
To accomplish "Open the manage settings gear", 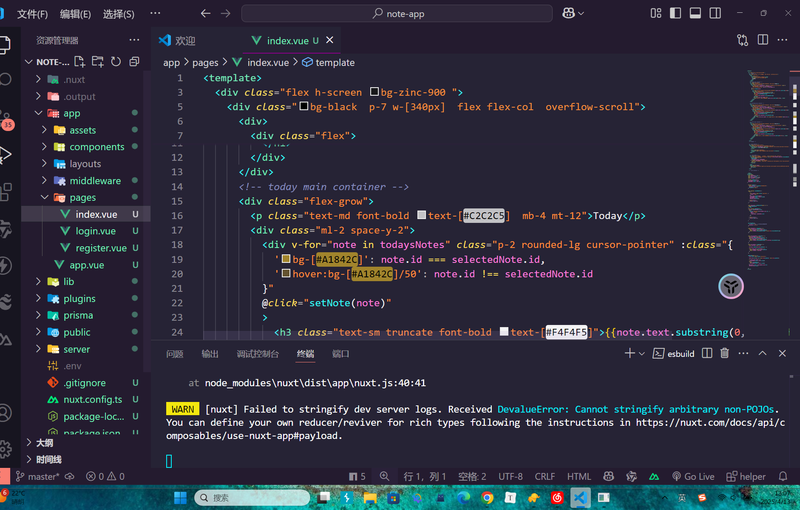I will point(5,449).
